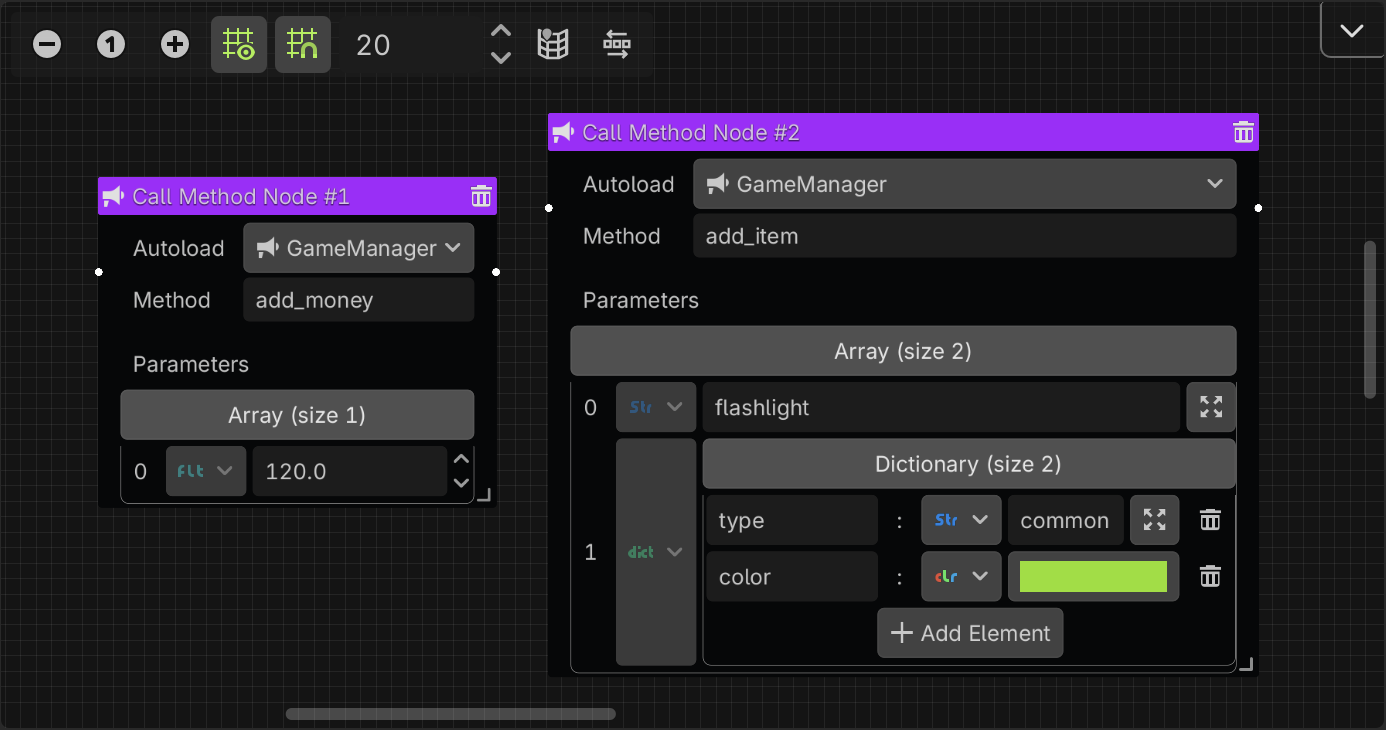
Task: Click the auto-arrange nodes toolbar icon
Action: 616,44
